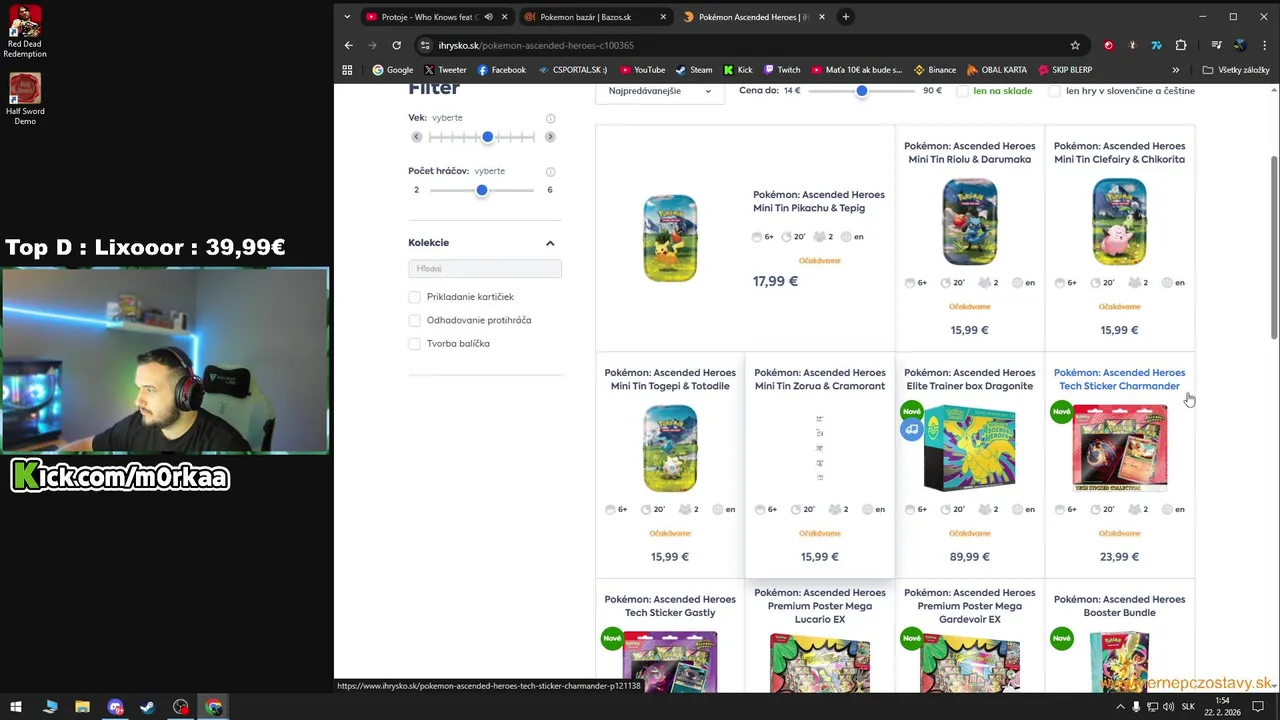1280x720 pixels.
Task: Open Mini Tin Pikachu & Tepig product
Action: pyautogui.click(x=818, y=201)
